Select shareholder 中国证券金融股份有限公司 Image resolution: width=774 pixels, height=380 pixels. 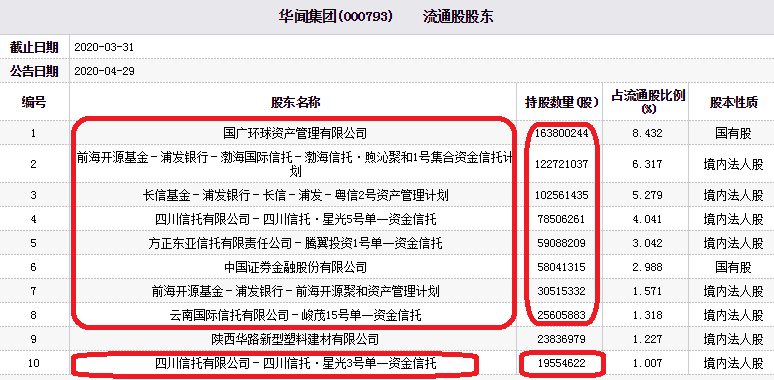click(295, 267)
